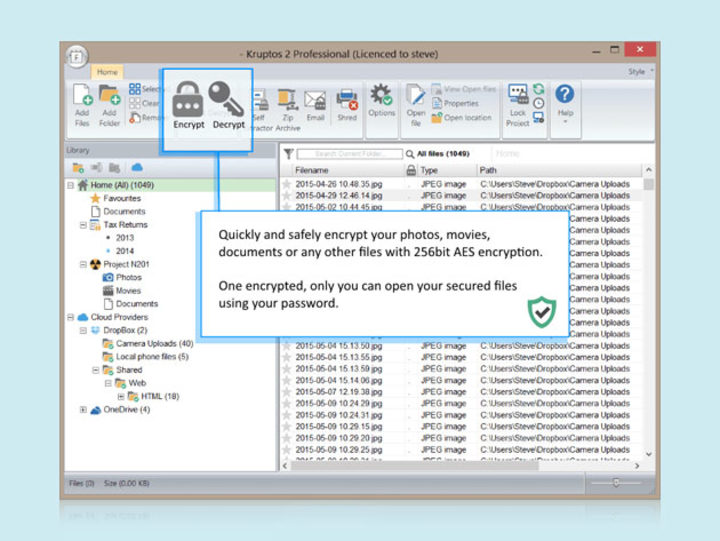The width and height of the screenshot is (720, 541).
Task: Select the Home ribbon tab
Action: 107,72
